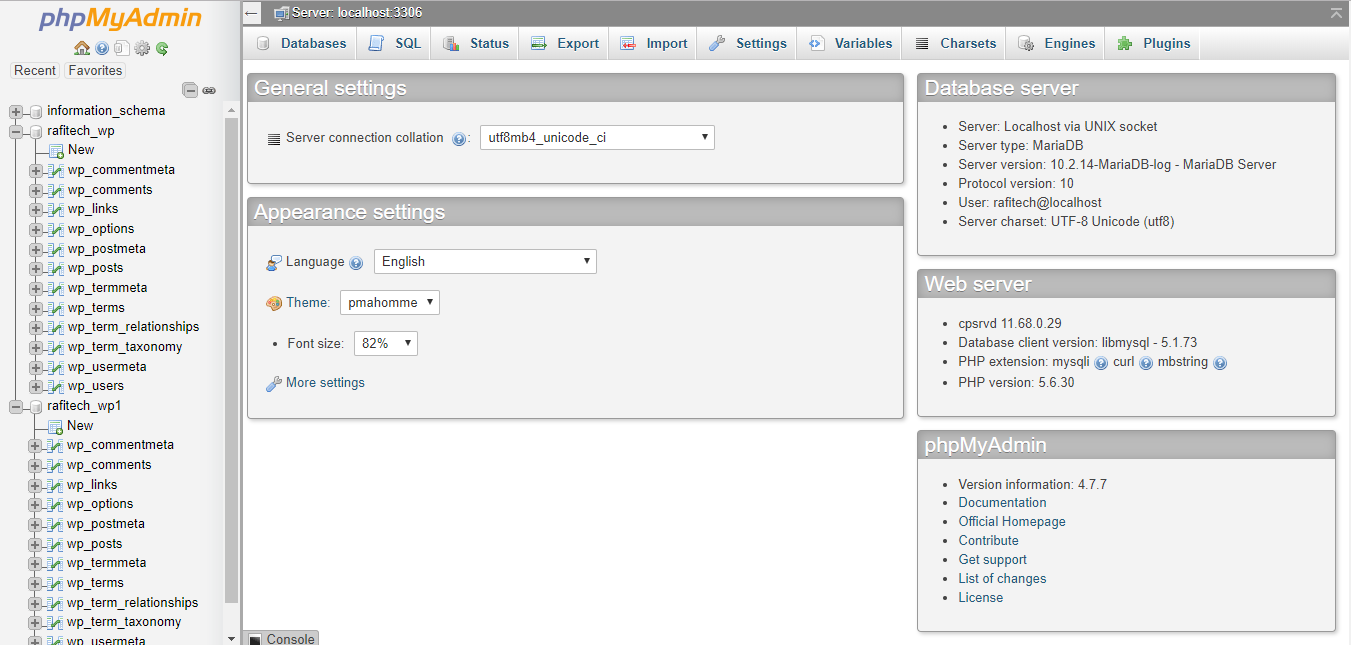Open the Variables tab

pyautogui.click(x=850, y=43)
